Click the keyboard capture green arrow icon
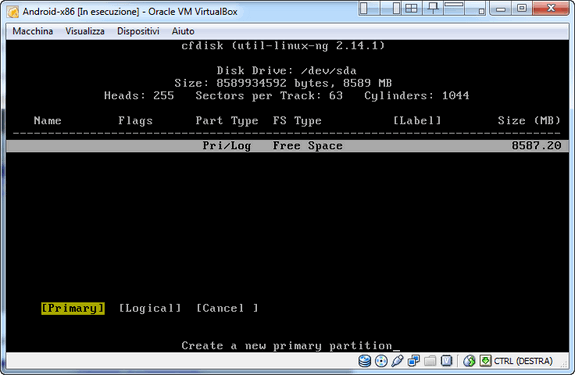Viewport: 575px width, 375px height. [485, 361]
